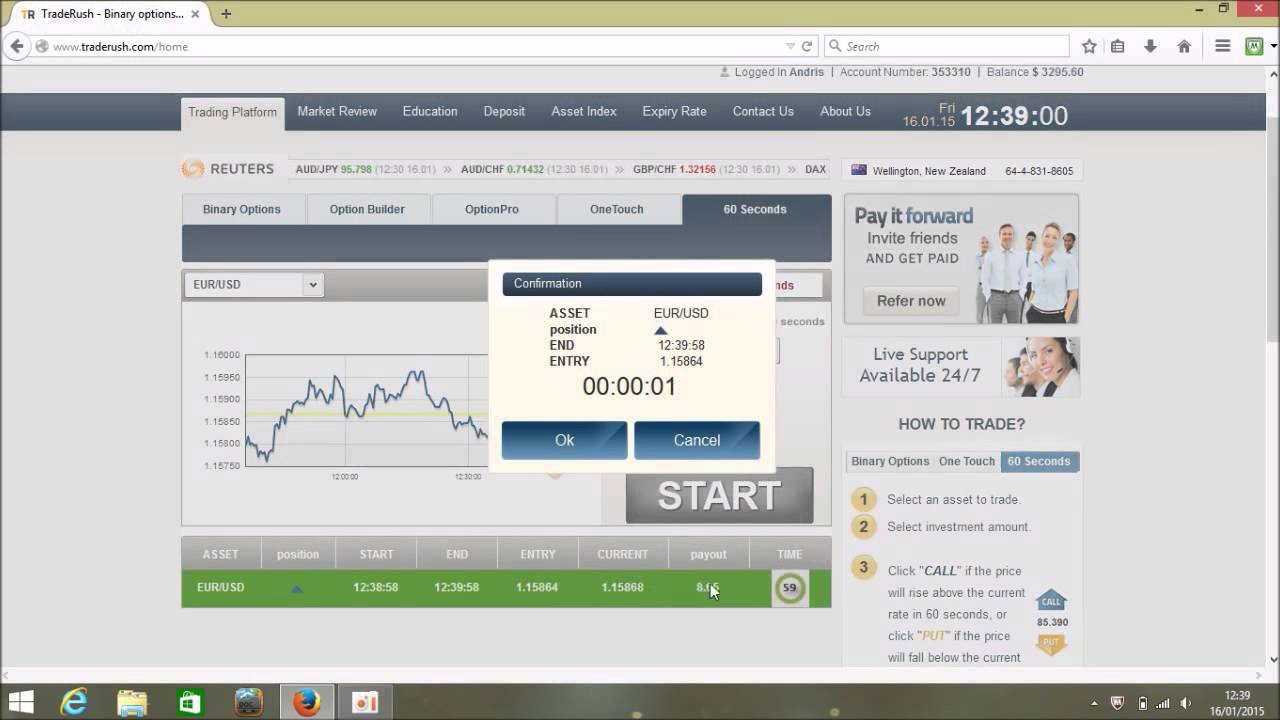Image resolution: width=1280 pixels, height=720 pixels.
Task: Open the Market Review menu
Action: tap(337, 111)
